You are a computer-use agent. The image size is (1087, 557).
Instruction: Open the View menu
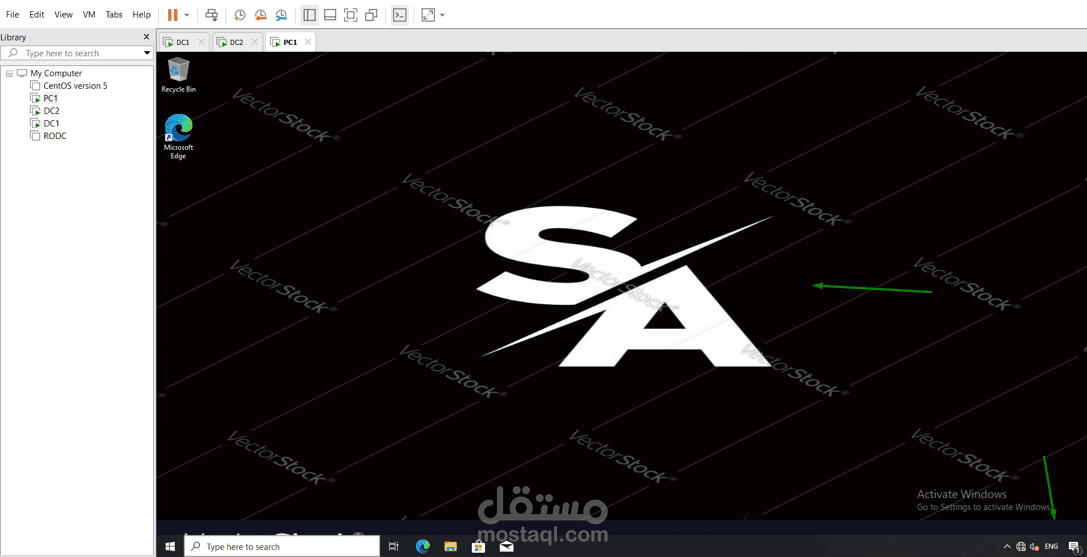(x=63, y=14)
